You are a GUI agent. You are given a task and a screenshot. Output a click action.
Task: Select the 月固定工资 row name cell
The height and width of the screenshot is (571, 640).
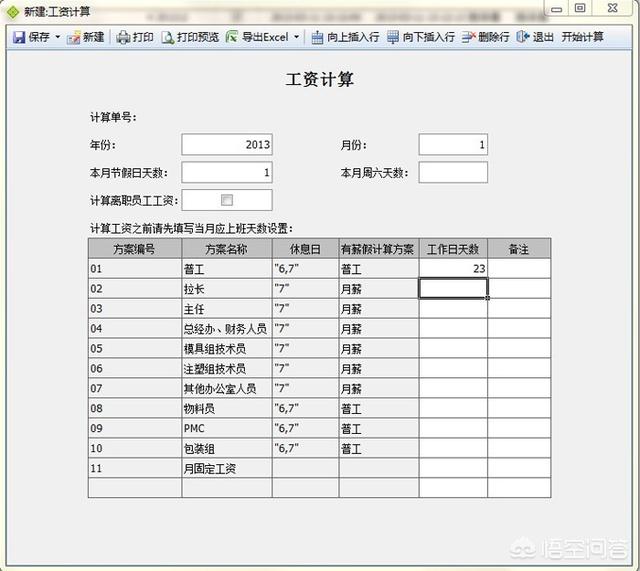pos(226,467)
